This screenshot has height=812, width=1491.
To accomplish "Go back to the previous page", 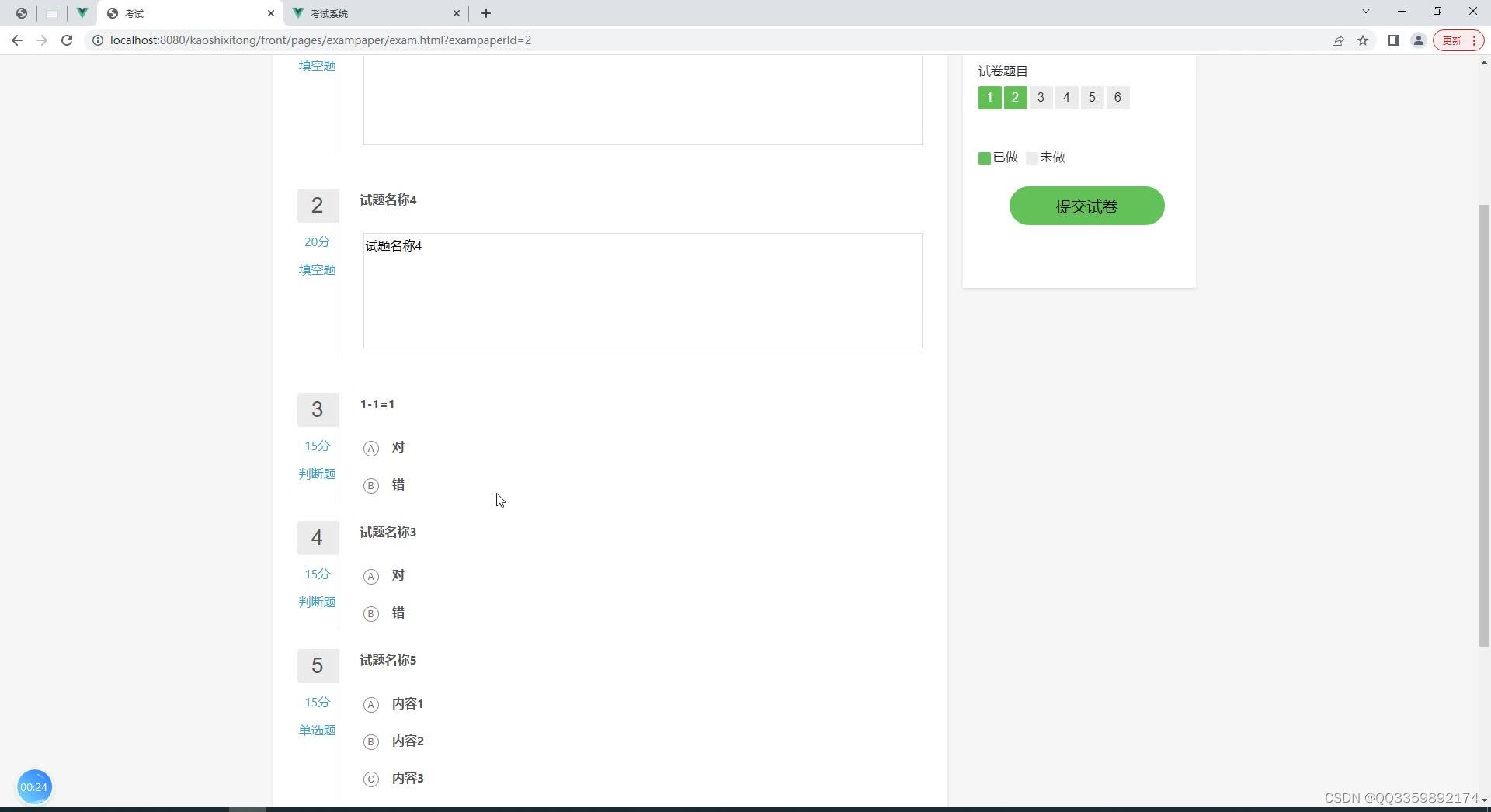I will 17,40.
